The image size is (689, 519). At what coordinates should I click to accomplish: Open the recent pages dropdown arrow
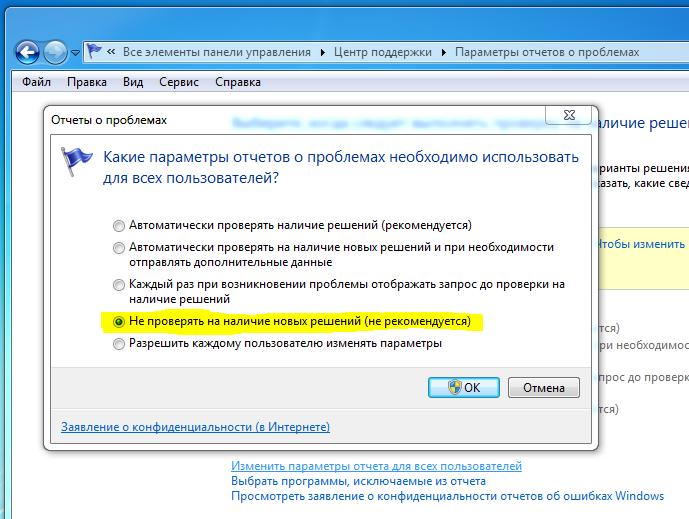pyautogui.click(x=76, y=53)
